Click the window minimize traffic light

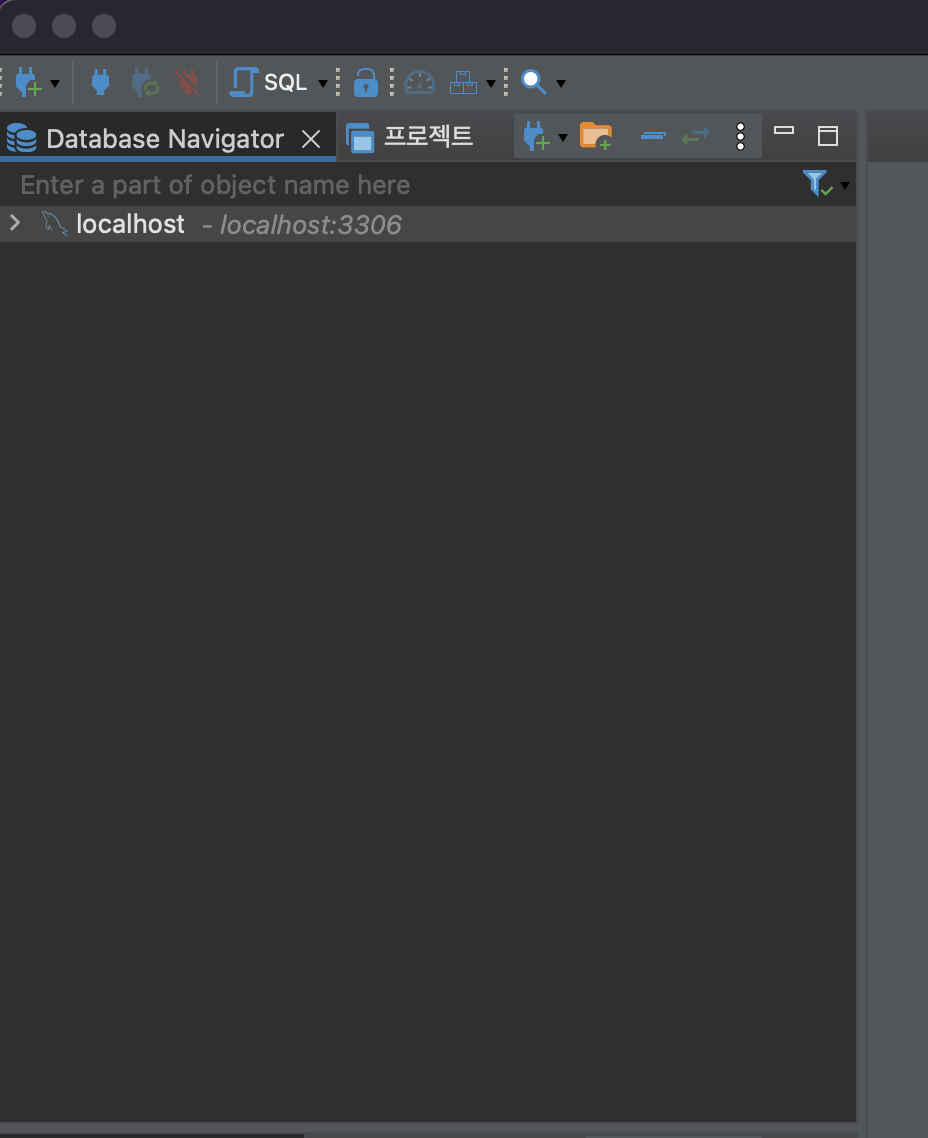point(64,26)
